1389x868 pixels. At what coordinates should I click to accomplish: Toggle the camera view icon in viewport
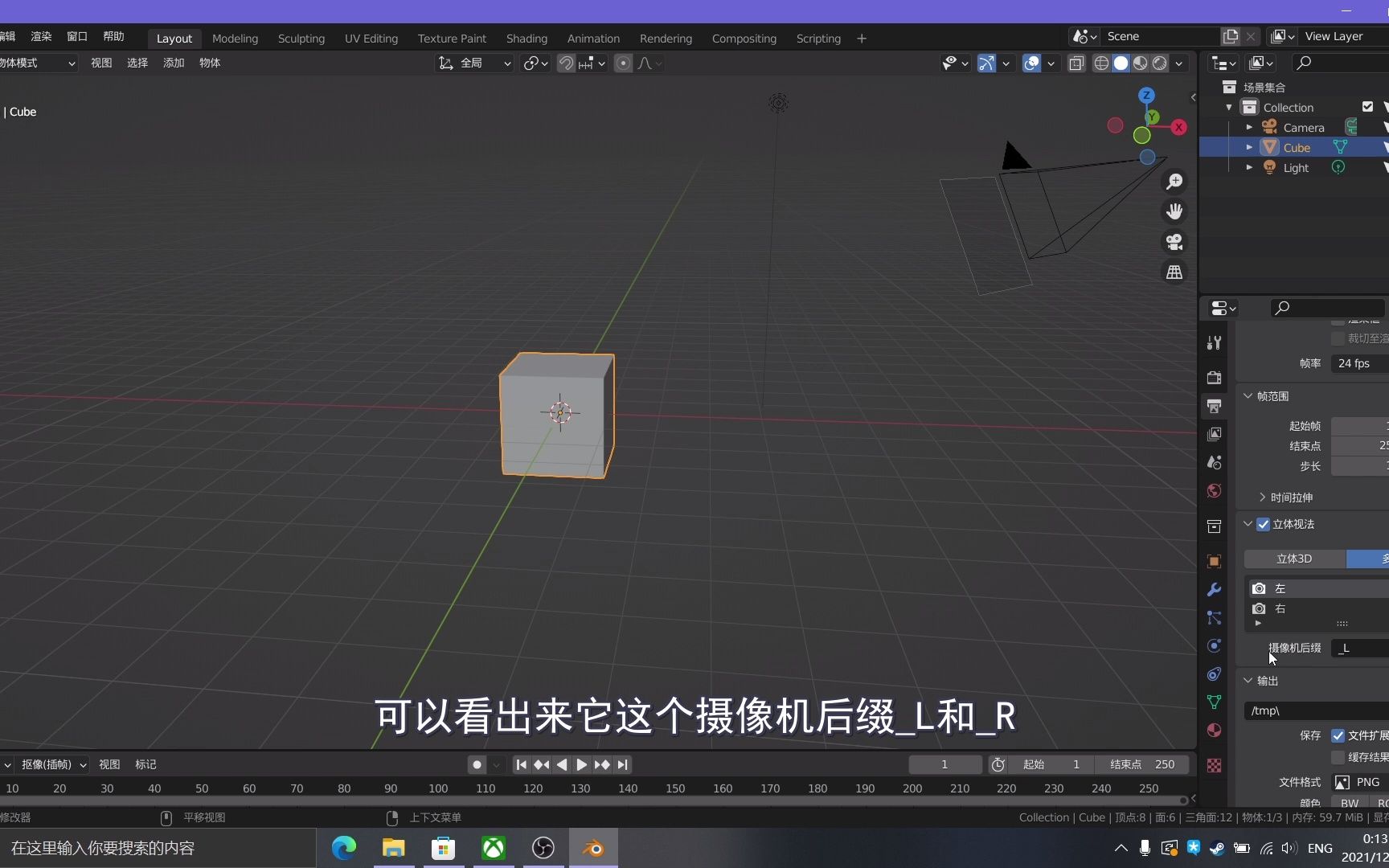[1174, 242]
